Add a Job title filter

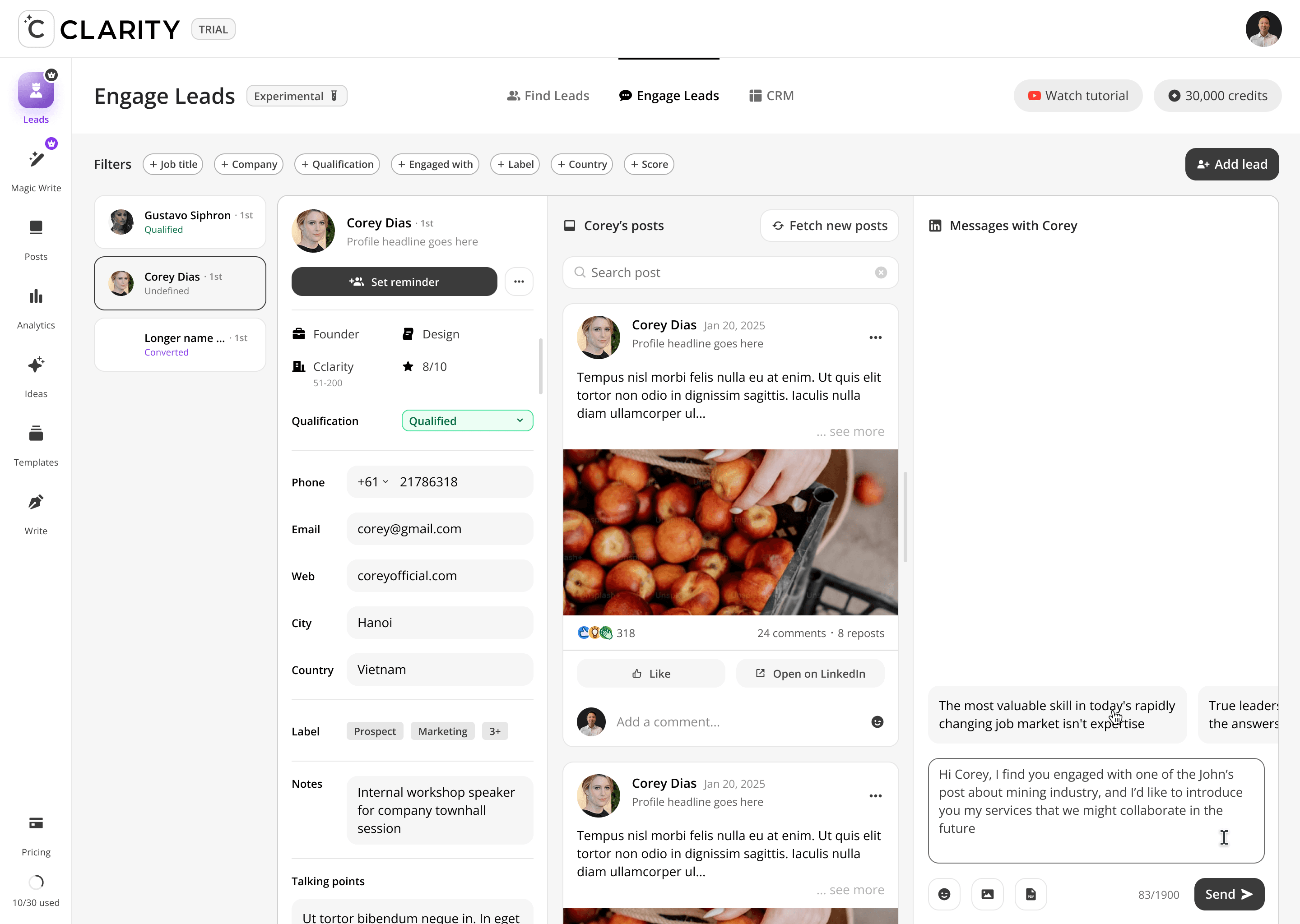click(x=173, y=164)
